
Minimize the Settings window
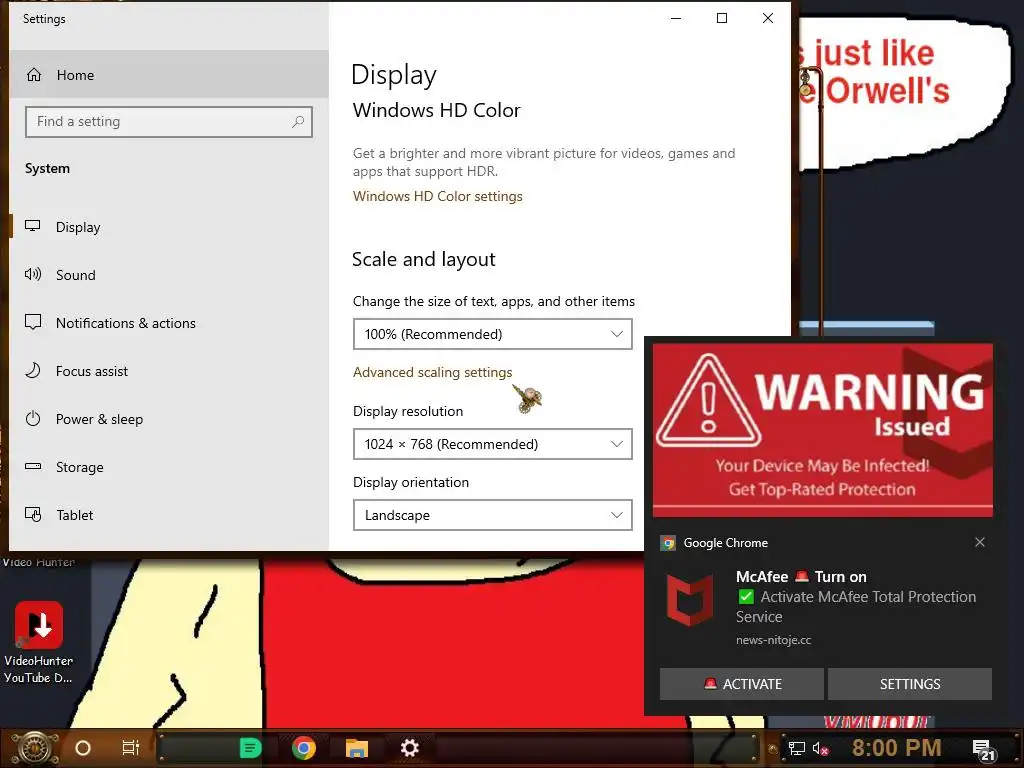coord(676,18)
